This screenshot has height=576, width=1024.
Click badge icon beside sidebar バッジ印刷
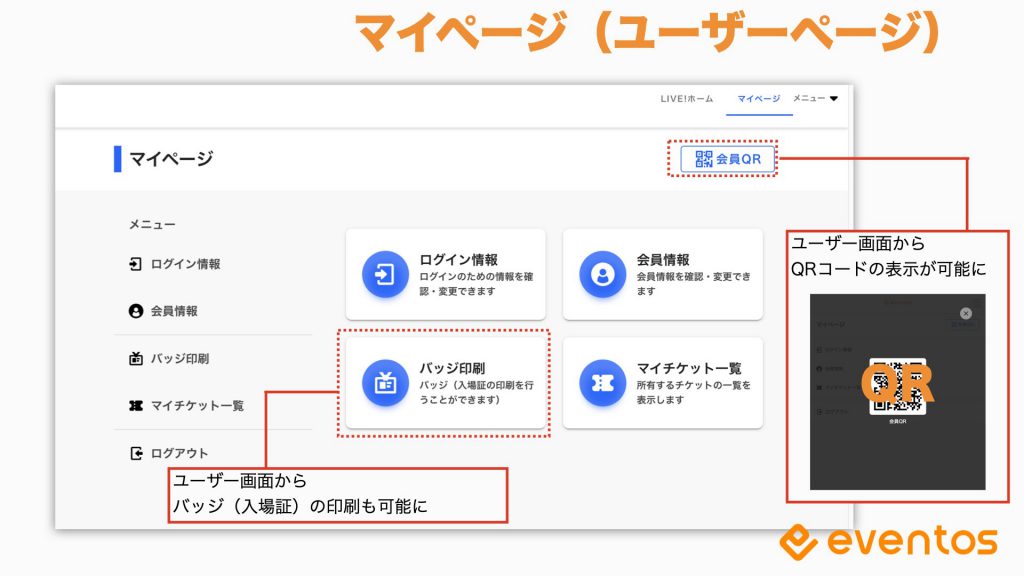pos(135,358)
